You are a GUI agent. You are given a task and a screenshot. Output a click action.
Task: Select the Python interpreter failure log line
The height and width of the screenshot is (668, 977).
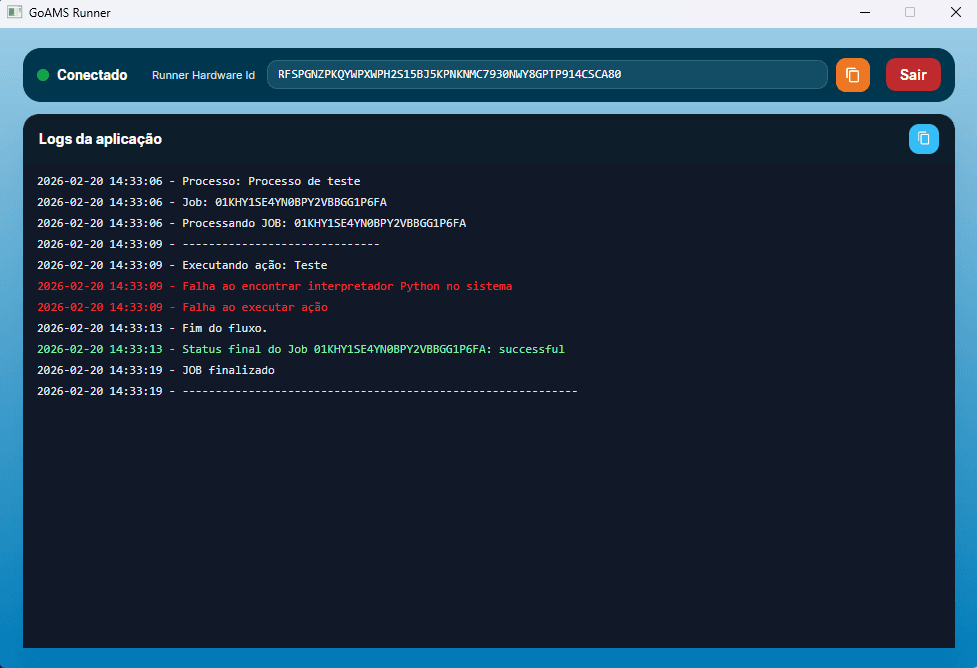tap(274, 286)
